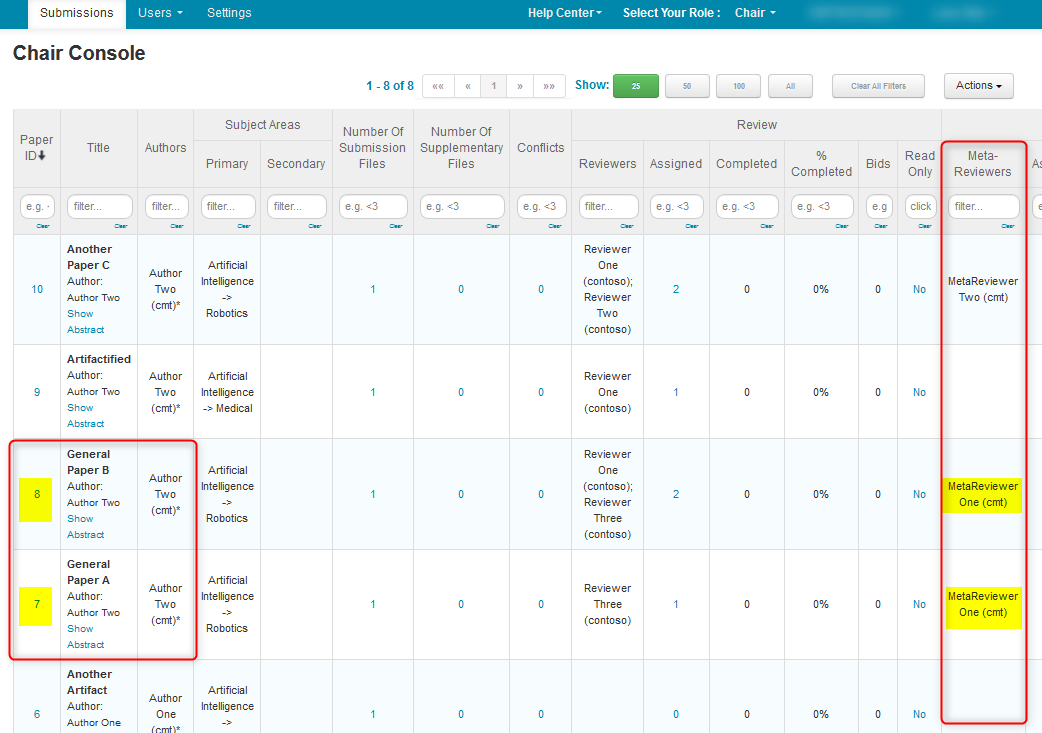Select MetaReviewer Two (cmt) cell
The height and width of the screenshot is (733, 1042).
point(983,289)
